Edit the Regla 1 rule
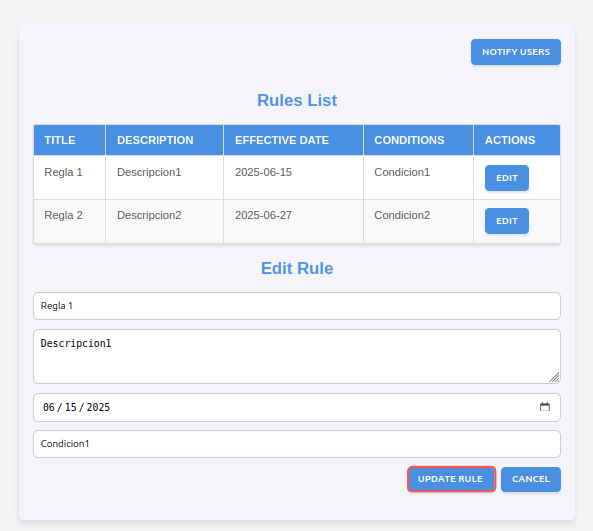The image size is (593, 531). (x=507, y=178)
